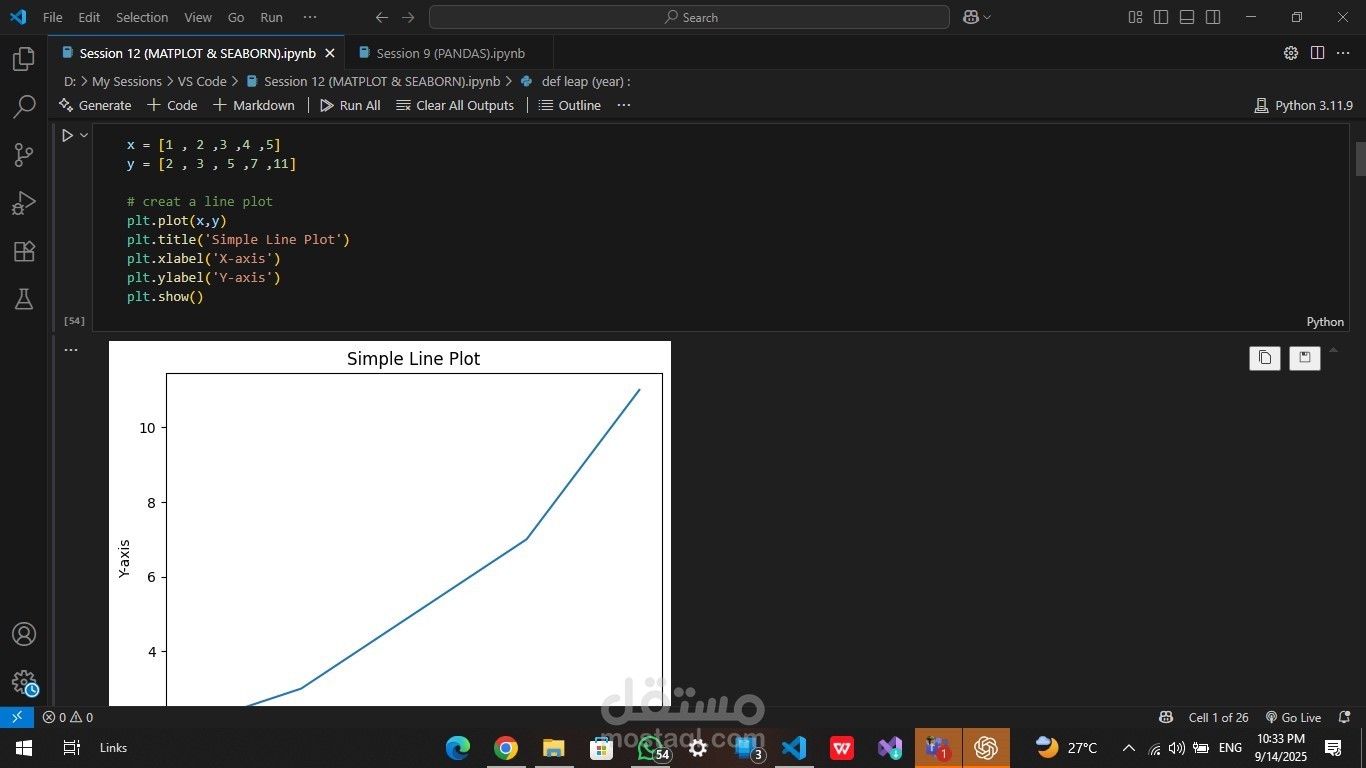Copy the plot output with the copy icon
Viewport: 1366px width, 768px height.
[1265, 358]
